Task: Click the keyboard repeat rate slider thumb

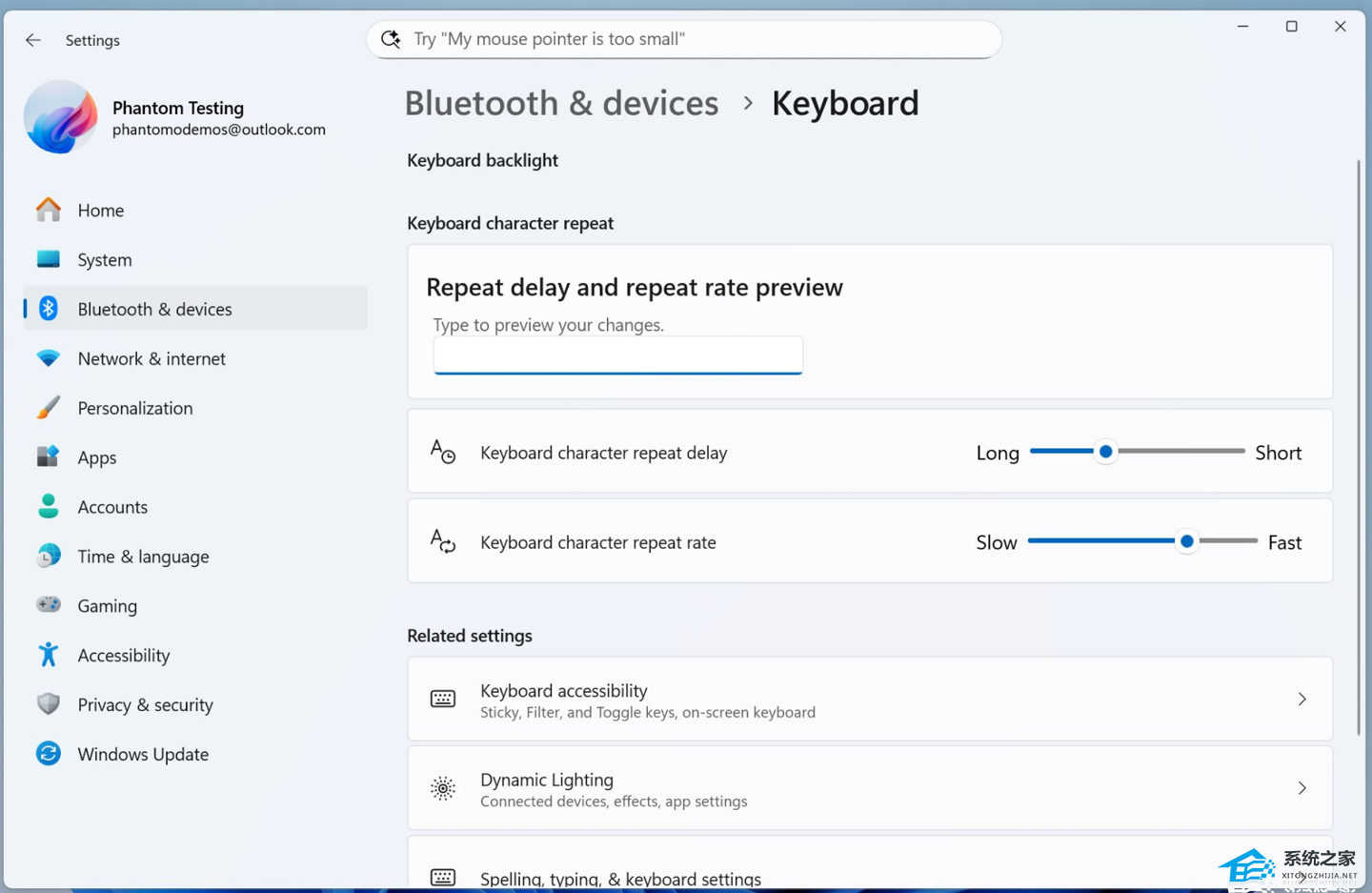Action: pyautogui.click(x=1186, y=541)
